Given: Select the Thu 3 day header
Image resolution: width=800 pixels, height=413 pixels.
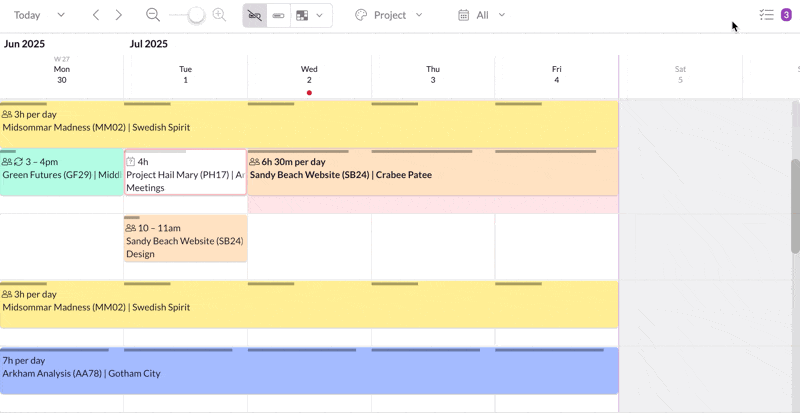Looking at the screenshot, I should (433, 75).
